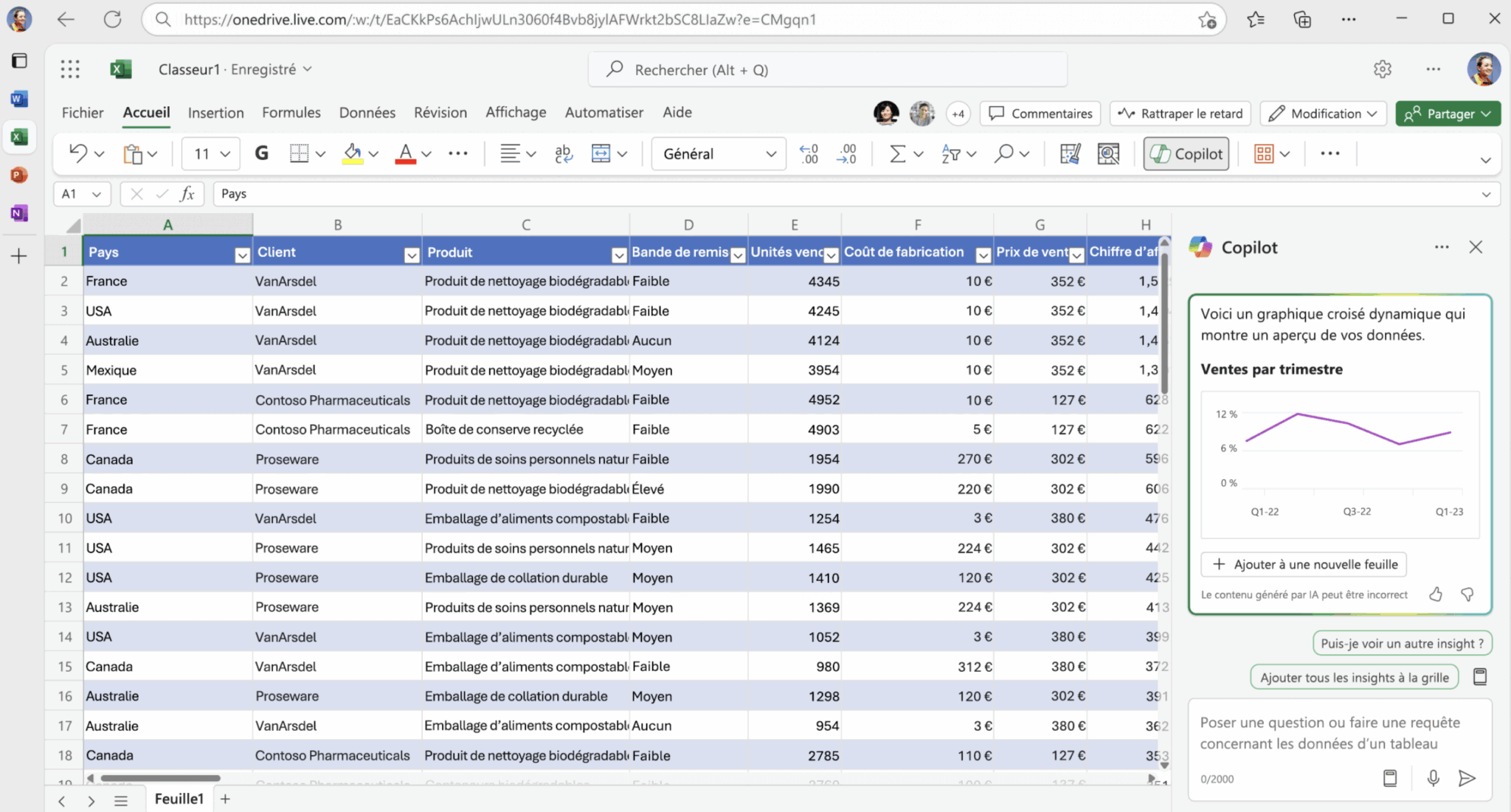The width and height of the screenshot is (1511, 812).
Task: Click the sort and filter icon
Action: click(x=950, y=153)
